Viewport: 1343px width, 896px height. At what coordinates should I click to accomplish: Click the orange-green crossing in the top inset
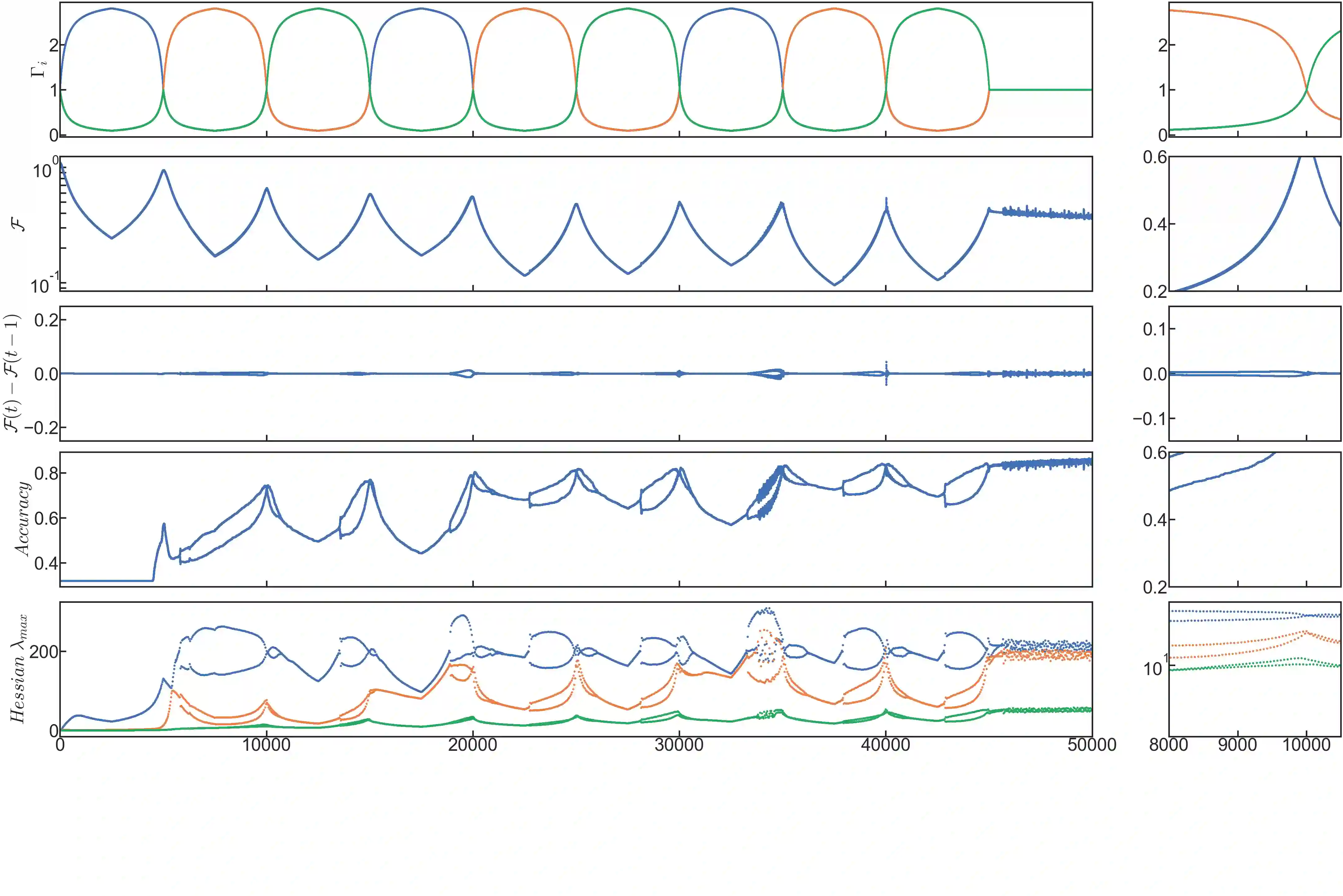(1306, 89)
